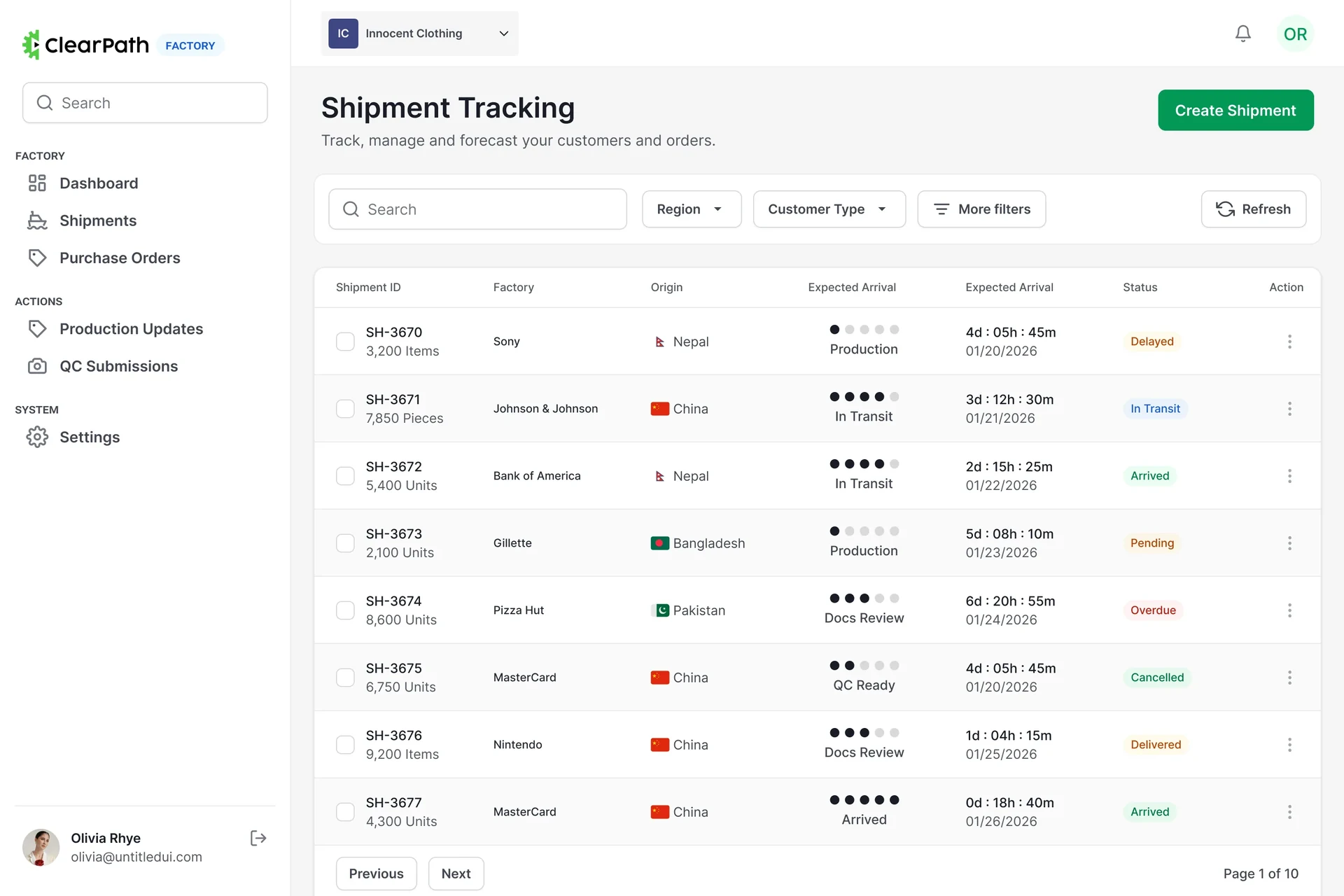Viewport: 1344px width, 896px height.
Task: Select checkbox for shipment SH-3671
Action: [x=345, y=409]
